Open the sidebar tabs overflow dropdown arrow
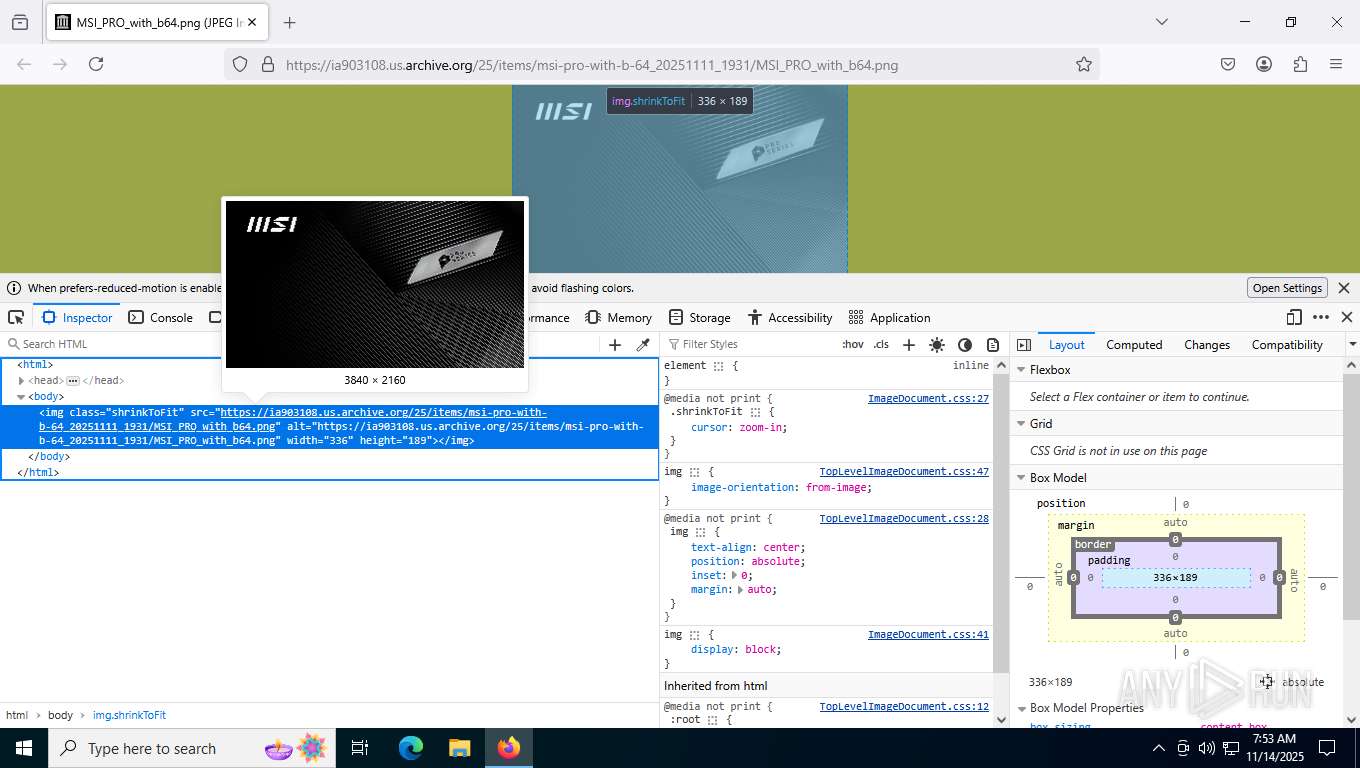This screenshot has width=1360, height=768. tap(1352, 344)
